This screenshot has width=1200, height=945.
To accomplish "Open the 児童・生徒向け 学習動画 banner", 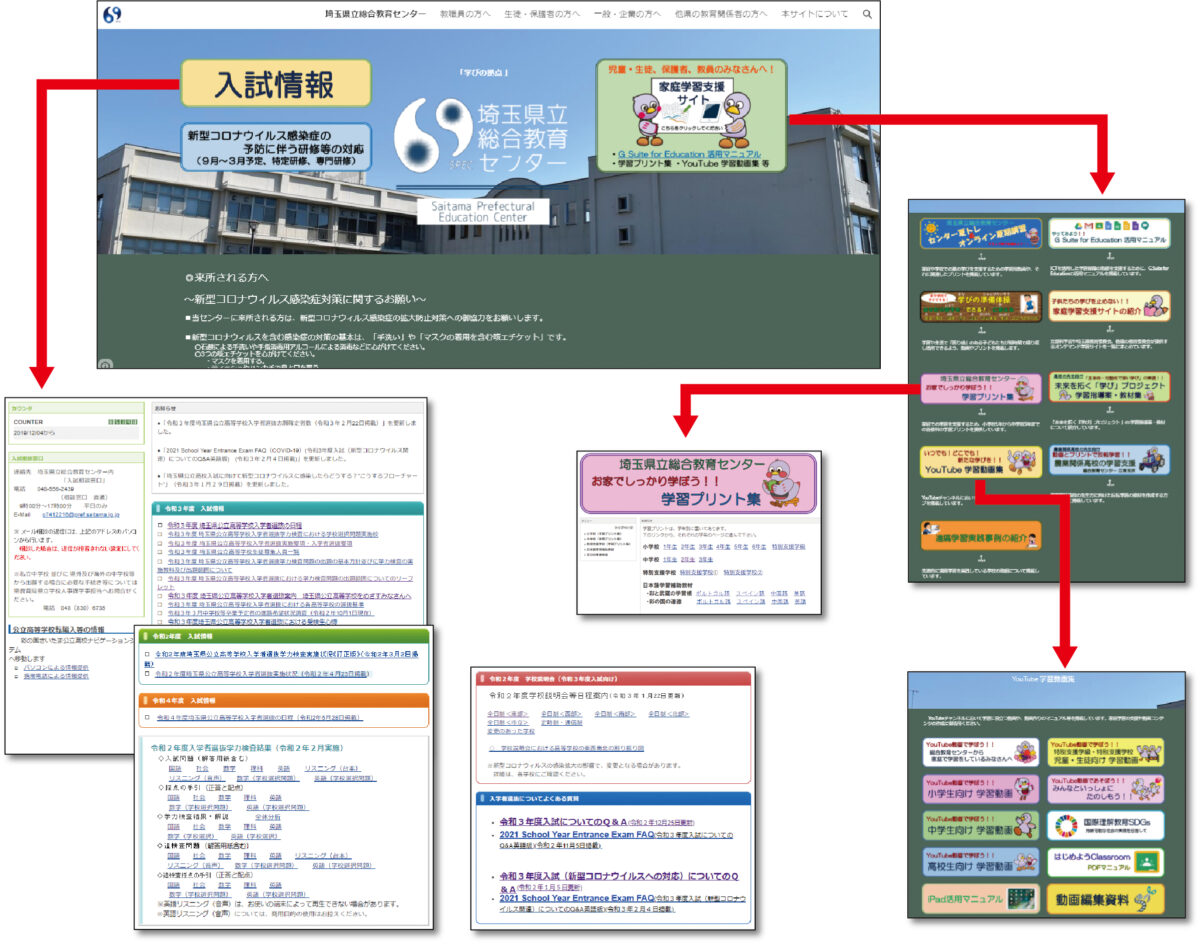I will point(1106,753).
